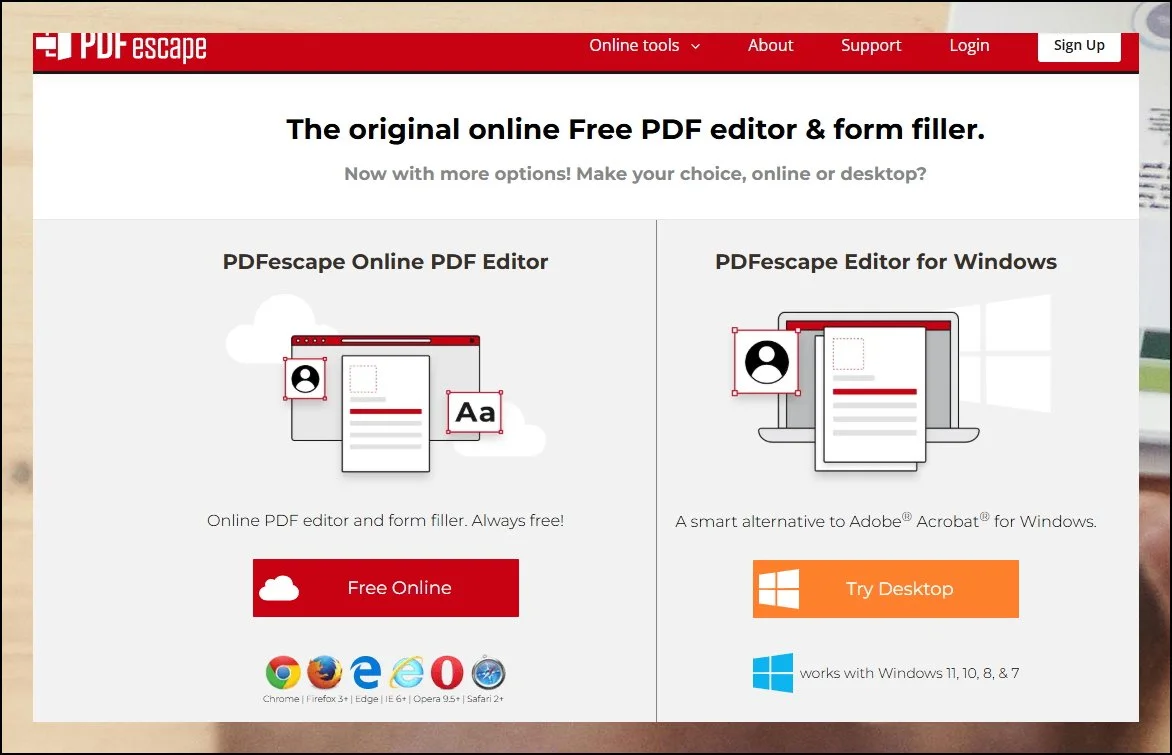Click the Internet Explorer browser icon
Viewport: 1172px width, 755px height.
[x=406, y=673]
